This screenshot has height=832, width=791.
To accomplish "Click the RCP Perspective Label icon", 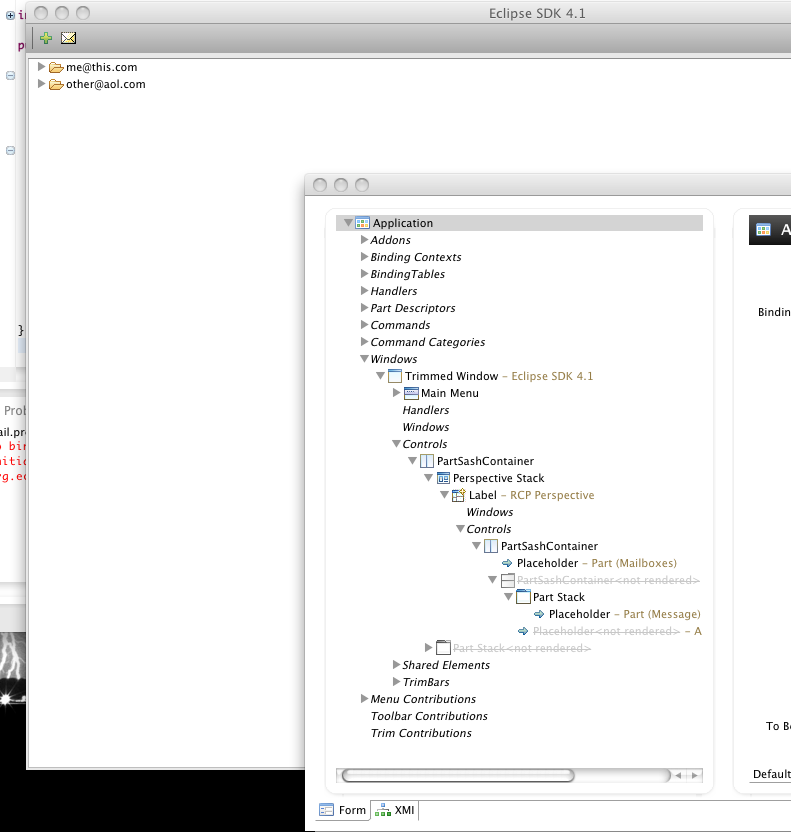I will tap(459, 495).
